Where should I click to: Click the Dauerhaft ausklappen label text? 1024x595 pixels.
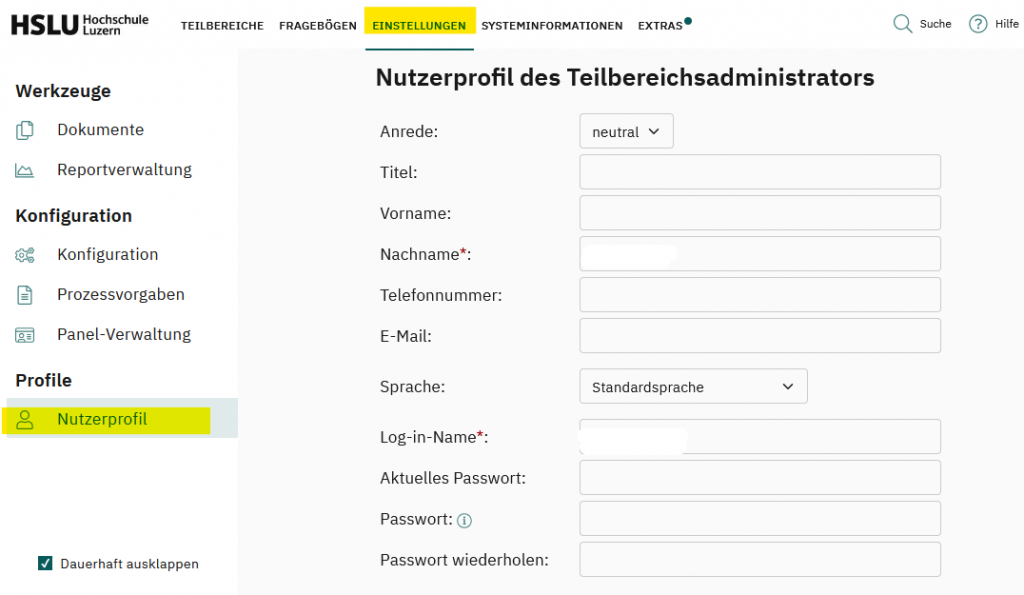(x=129, y=564)
